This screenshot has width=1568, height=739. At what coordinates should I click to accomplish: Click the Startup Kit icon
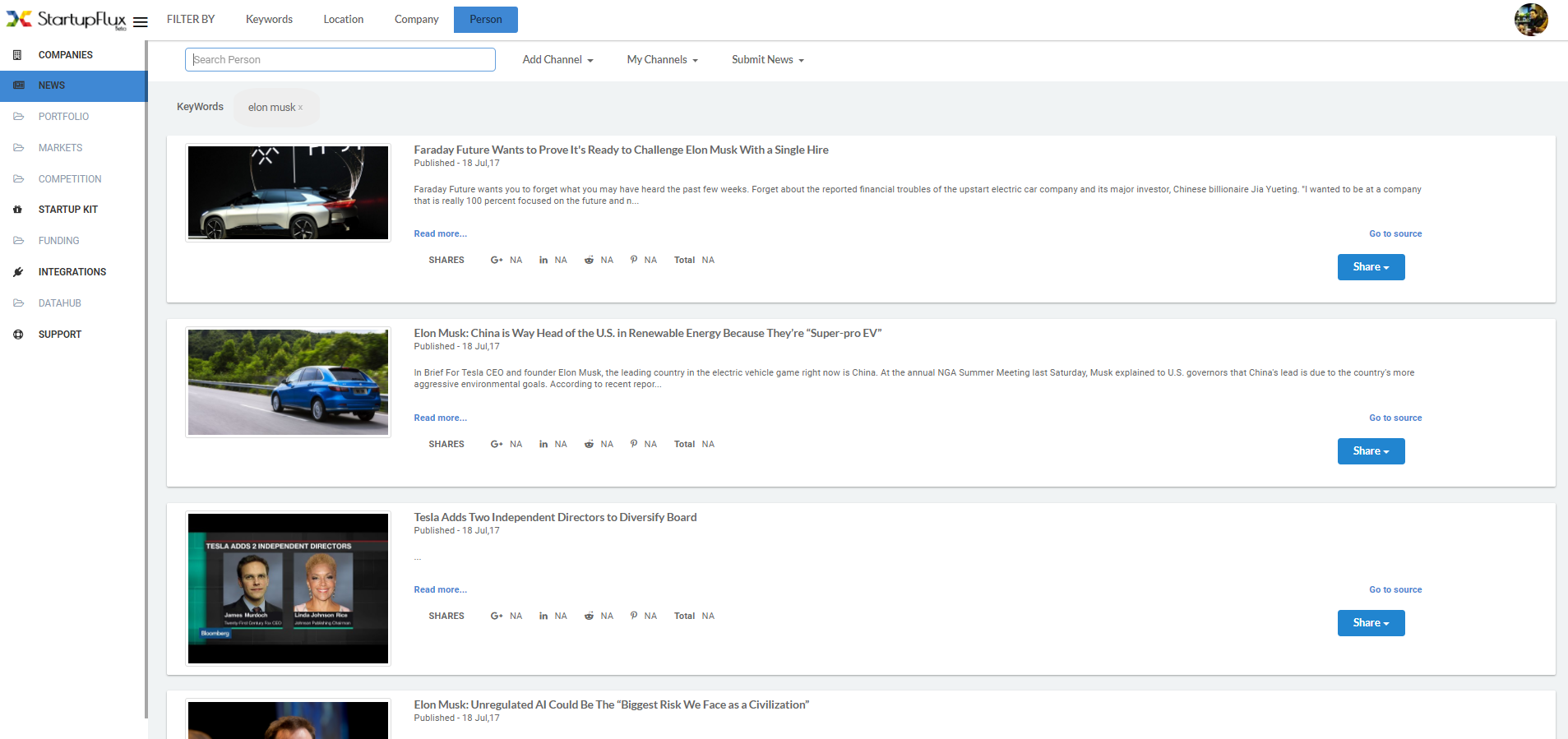pyautogui.click(x=17, y=210)
